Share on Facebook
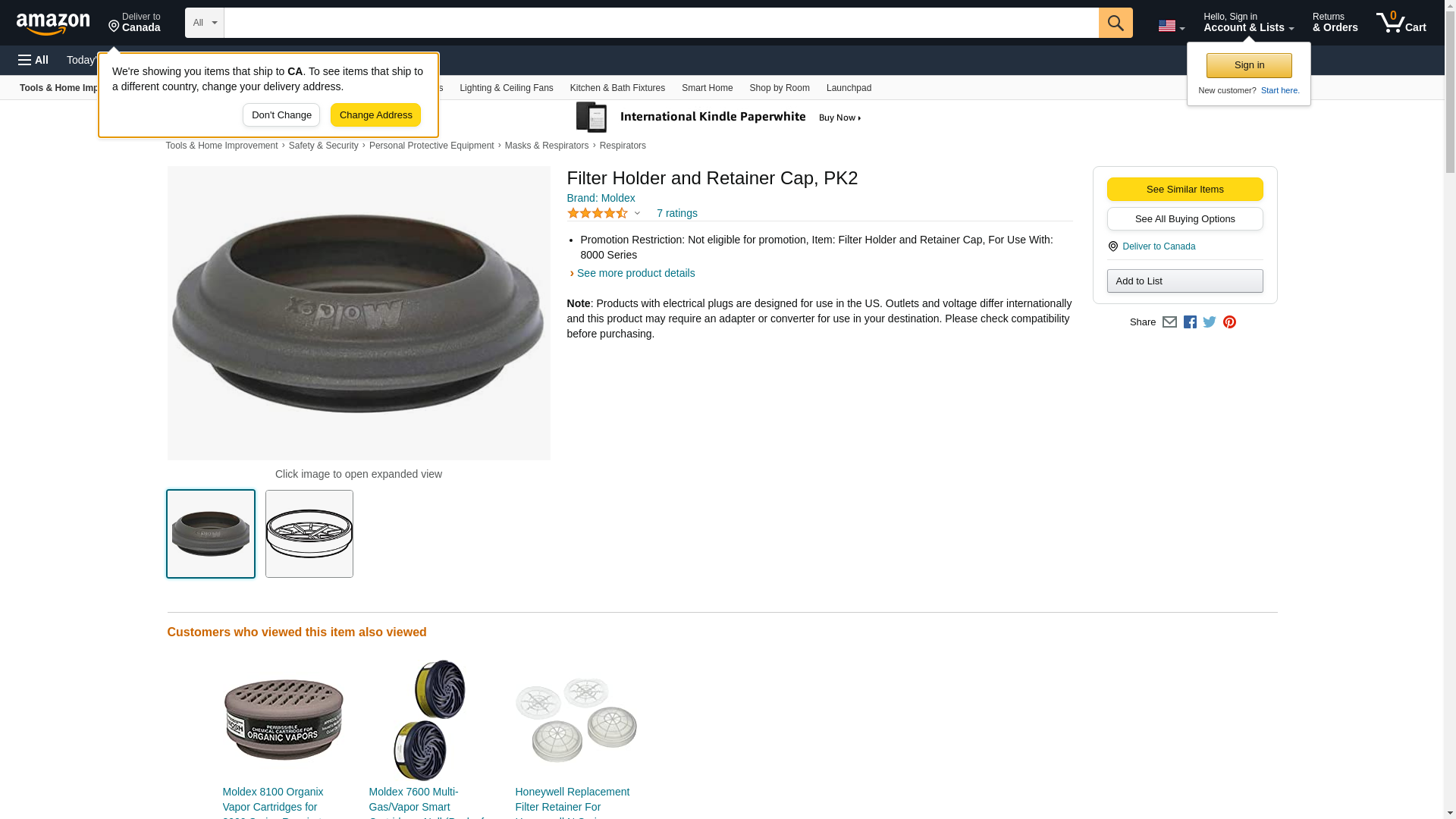Screen dimensions: 1456x819 1190,322
